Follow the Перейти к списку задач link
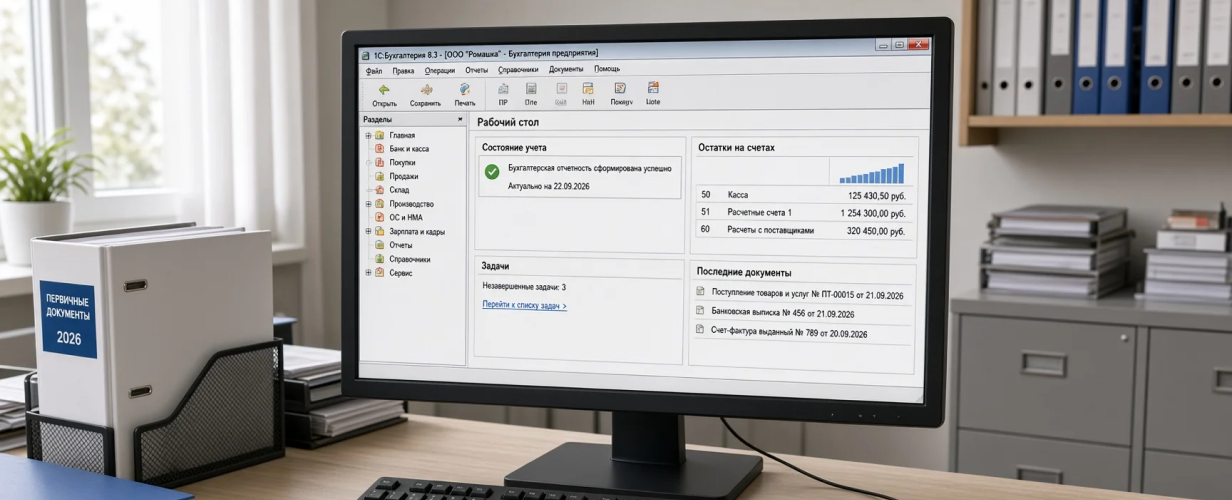The width and height of the screenshot is (1232, 500). [x=524, y=306]
